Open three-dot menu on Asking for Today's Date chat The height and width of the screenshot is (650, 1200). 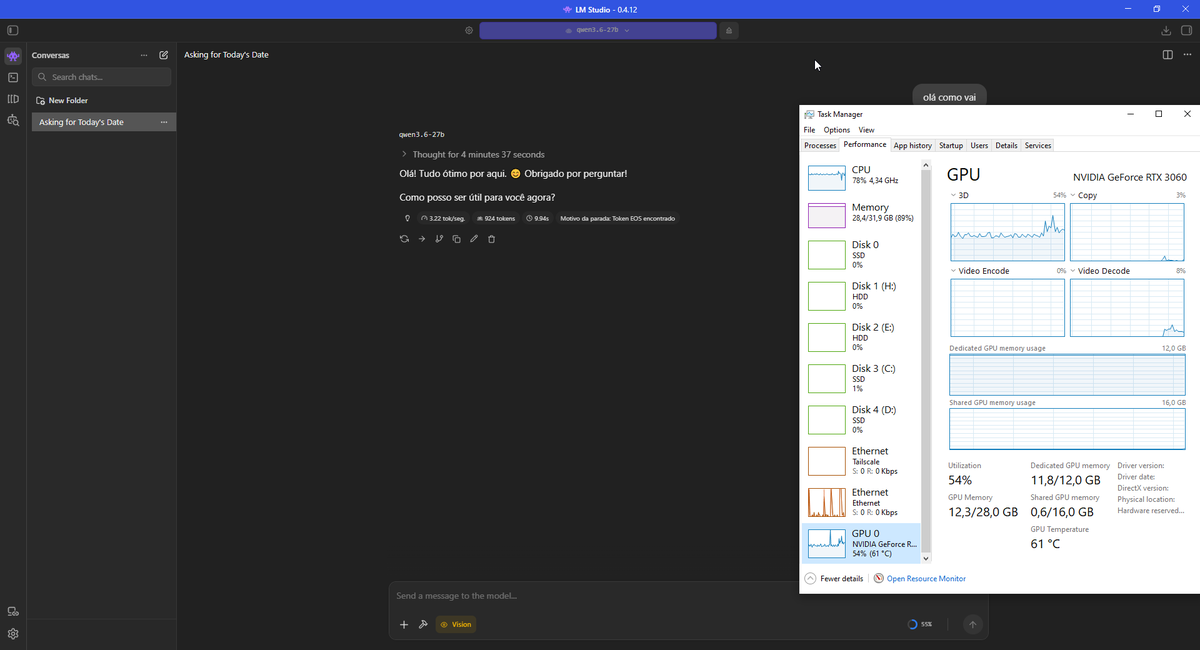pyautogui.click(x=164, y=122)
